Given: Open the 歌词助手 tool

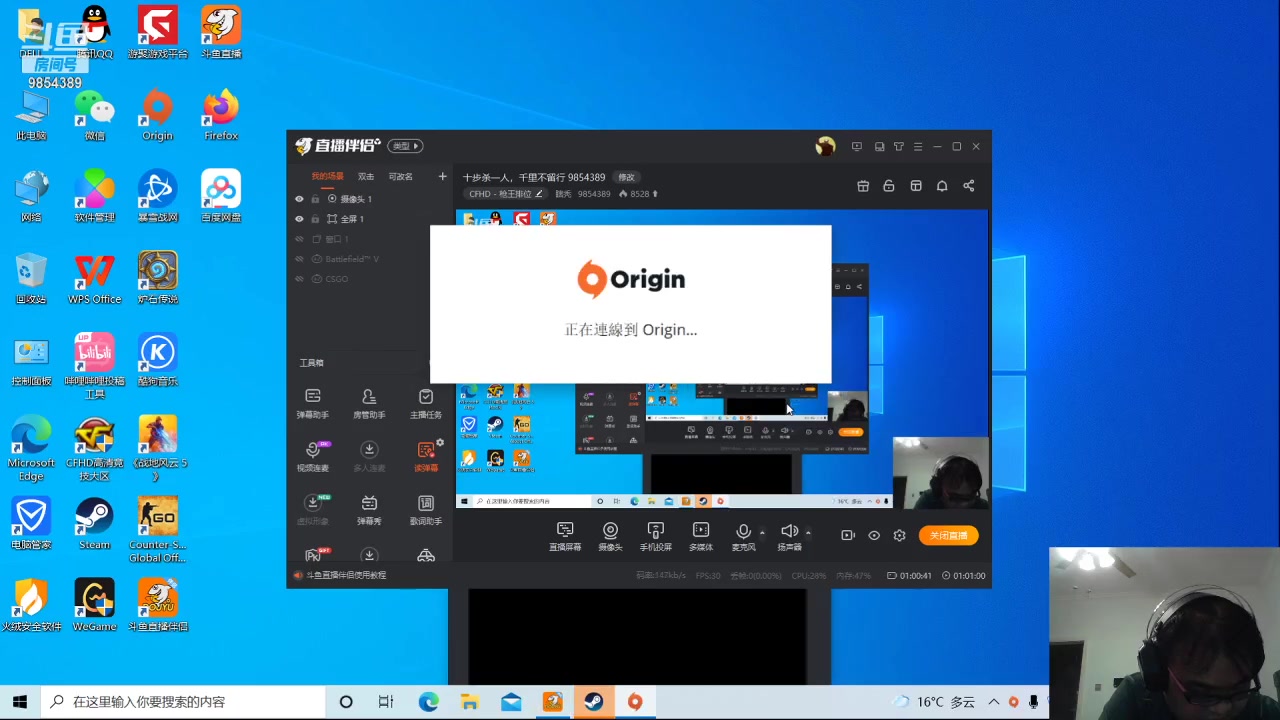Looking at the screenshot, I should tap(426, 509).
